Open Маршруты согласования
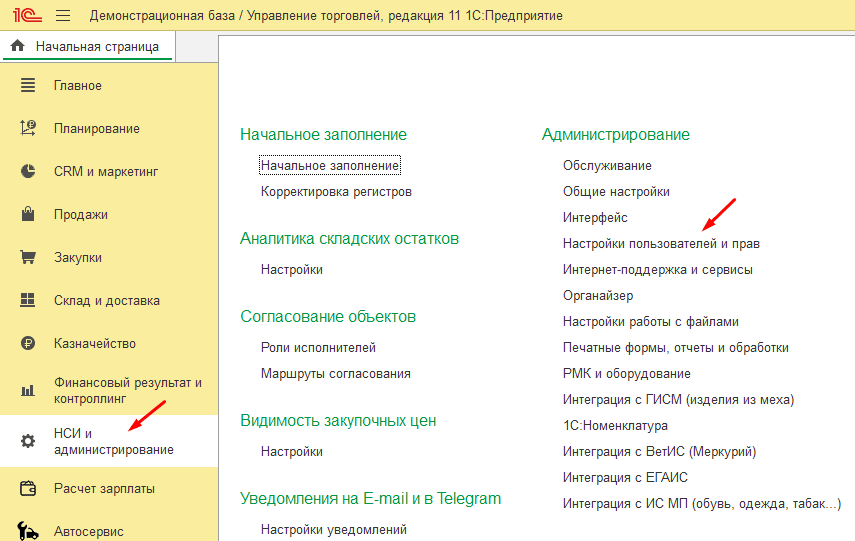Viewport: 855px width, 541px height. tap(336, 374)
